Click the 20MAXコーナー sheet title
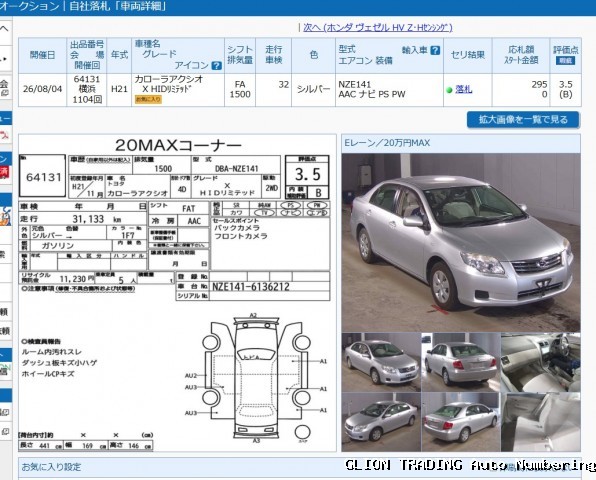 [x=178, y=145]
